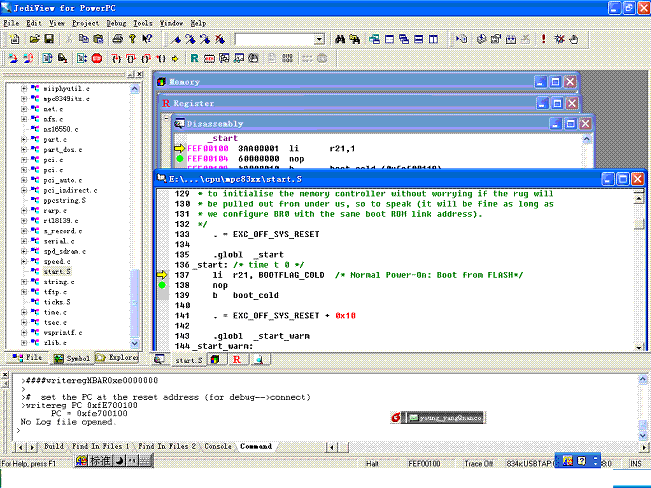Toggle breakpoint dot at line 138
651x488 pixels.
162,285
